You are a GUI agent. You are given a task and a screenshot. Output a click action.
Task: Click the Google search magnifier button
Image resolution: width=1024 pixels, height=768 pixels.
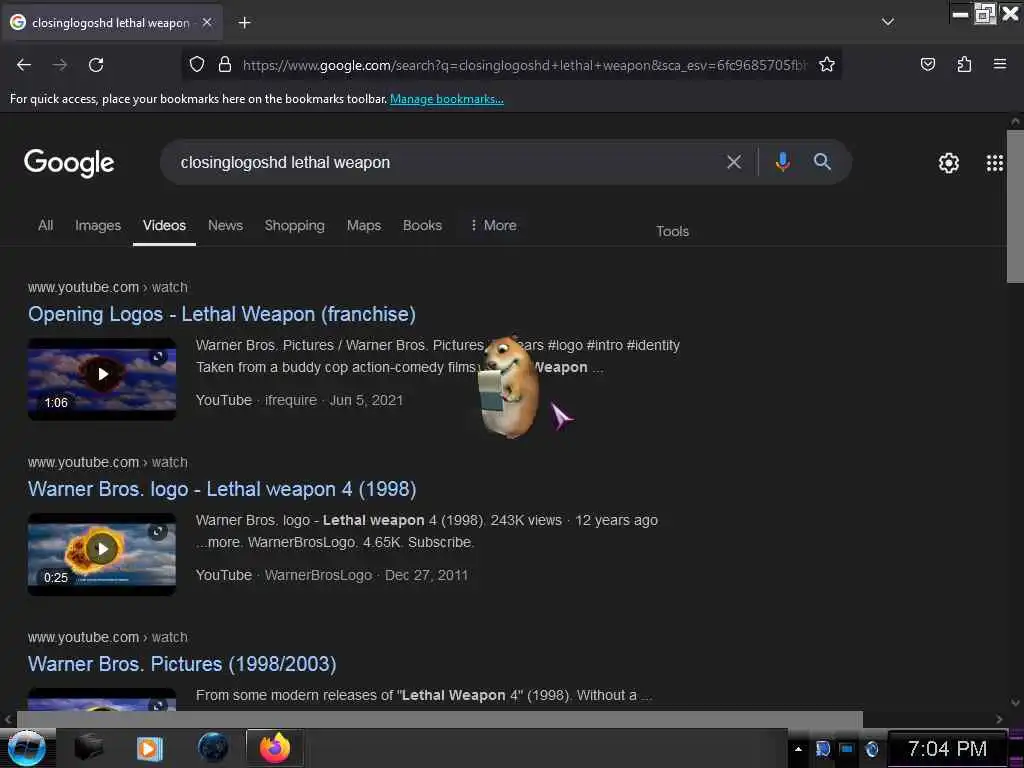(x=822, y=162)
